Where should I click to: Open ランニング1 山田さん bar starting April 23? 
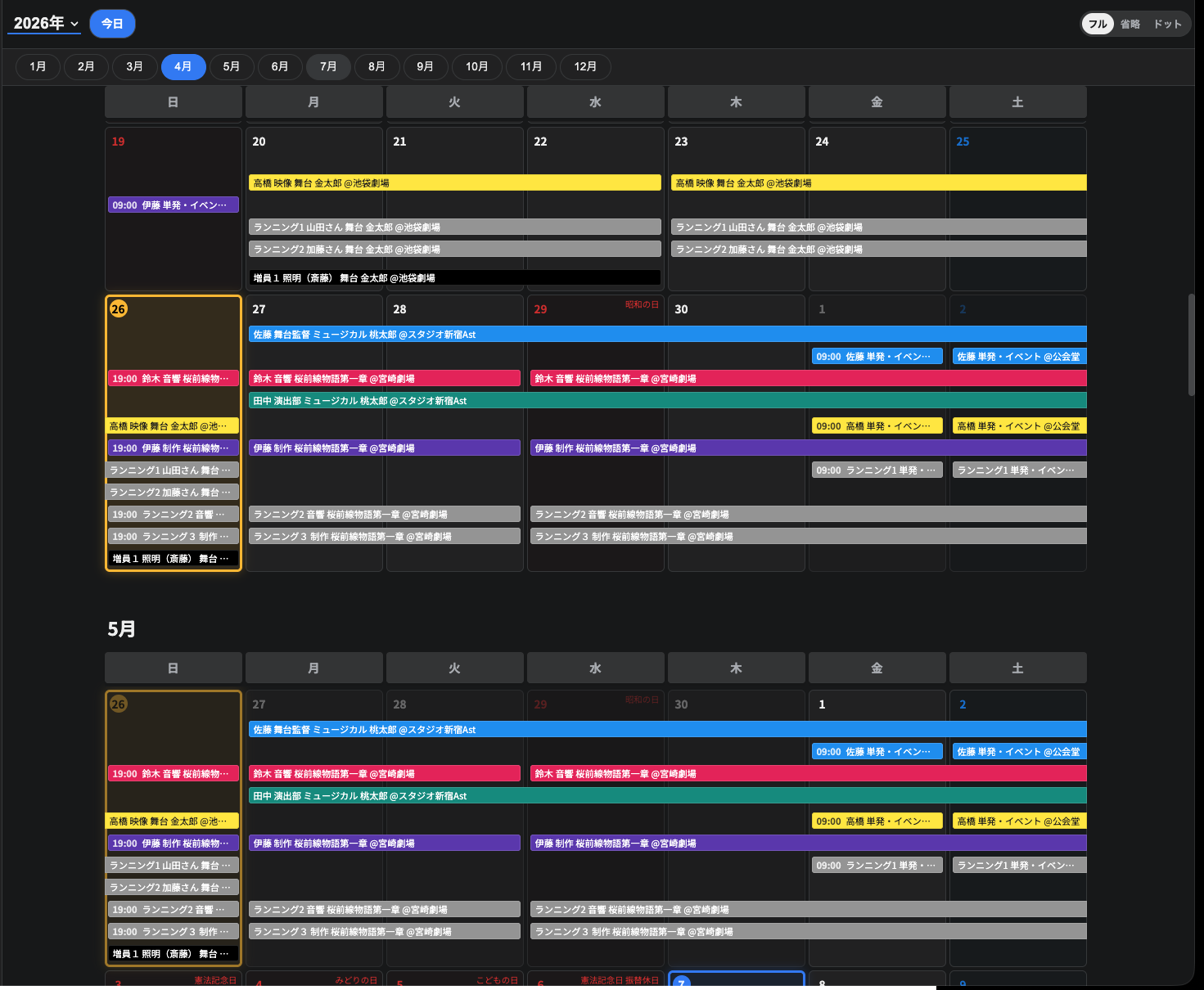tap(879, 227)
